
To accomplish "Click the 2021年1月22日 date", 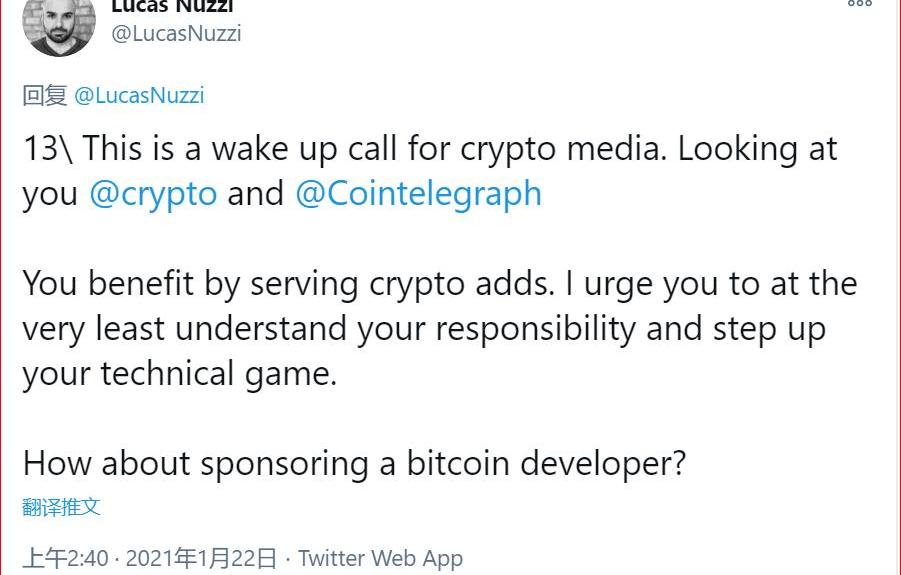I will [x=199, y=558].
